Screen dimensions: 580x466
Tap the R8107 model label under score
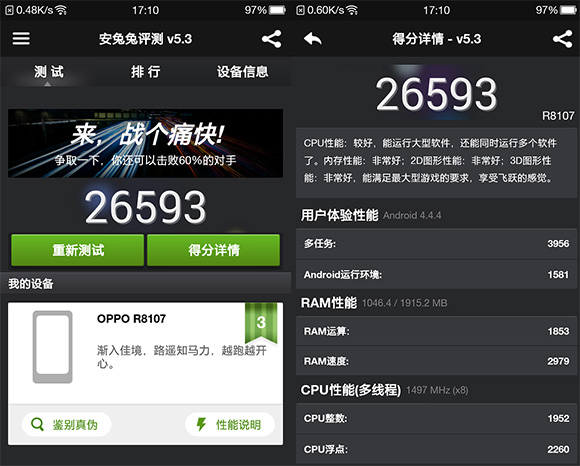pyautogui.click(x=558, y=116)
